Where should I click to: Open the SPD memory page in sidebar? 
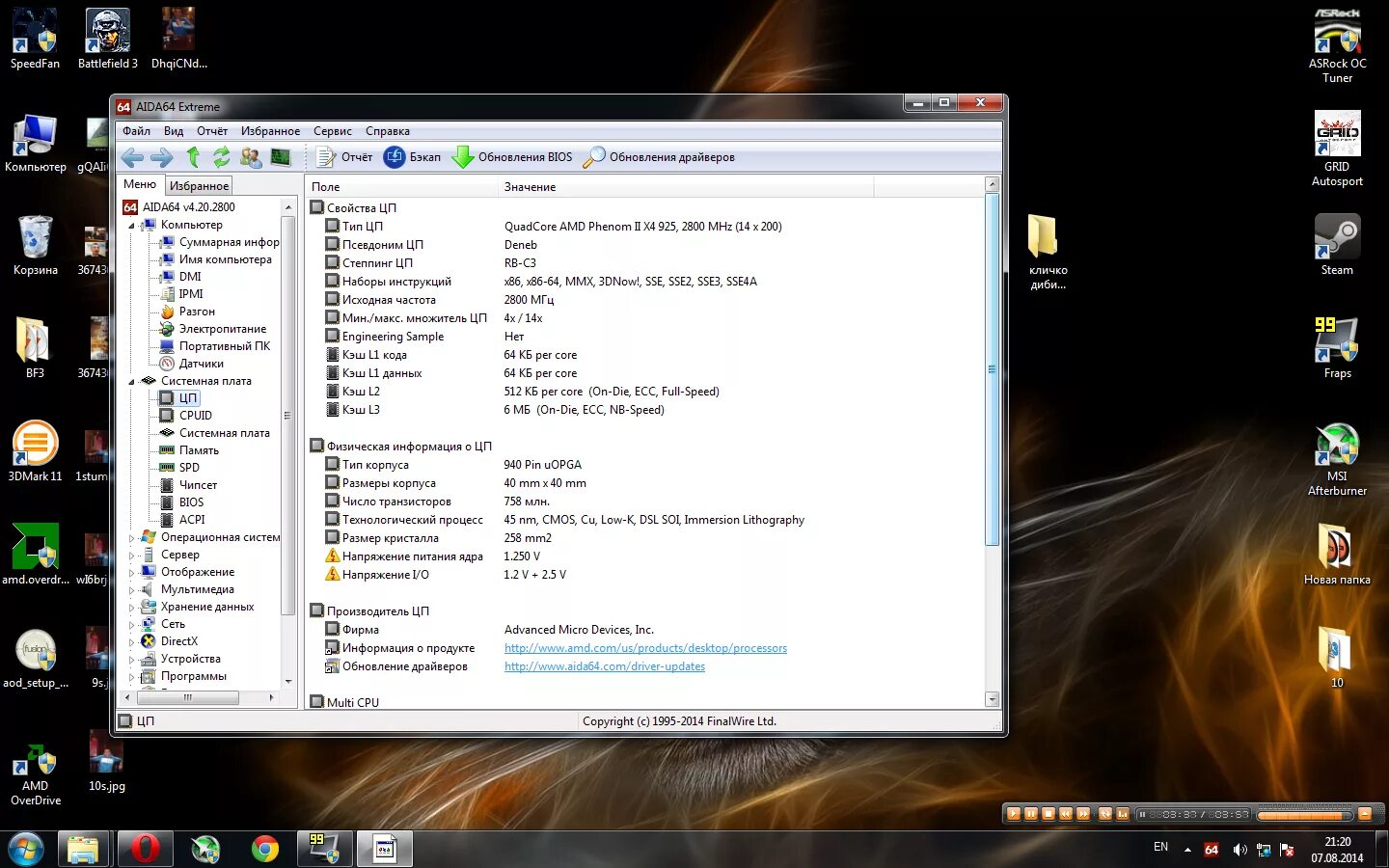coord(191,468)
